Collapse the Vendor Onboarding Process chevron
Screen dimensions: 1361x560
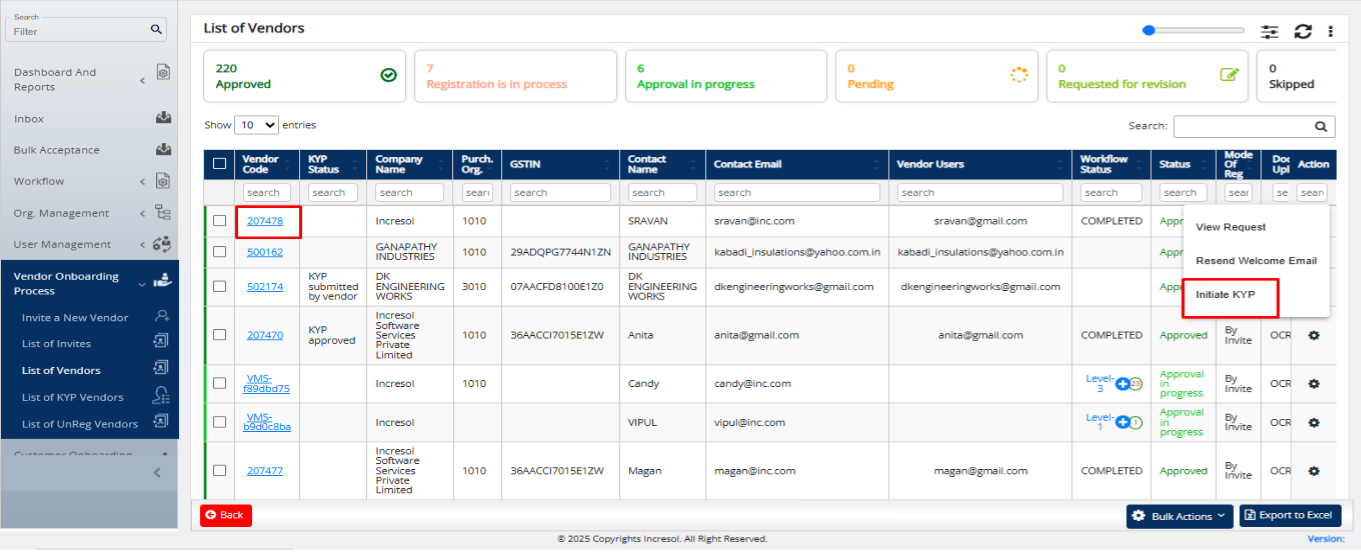tap(142, 284)
